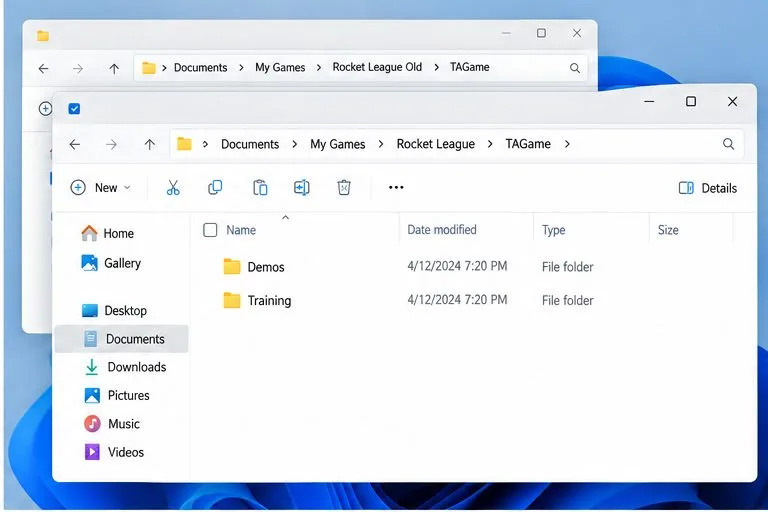
Task: Uncheck the blue checkbox in front window title bar
Action: [74, 109]
